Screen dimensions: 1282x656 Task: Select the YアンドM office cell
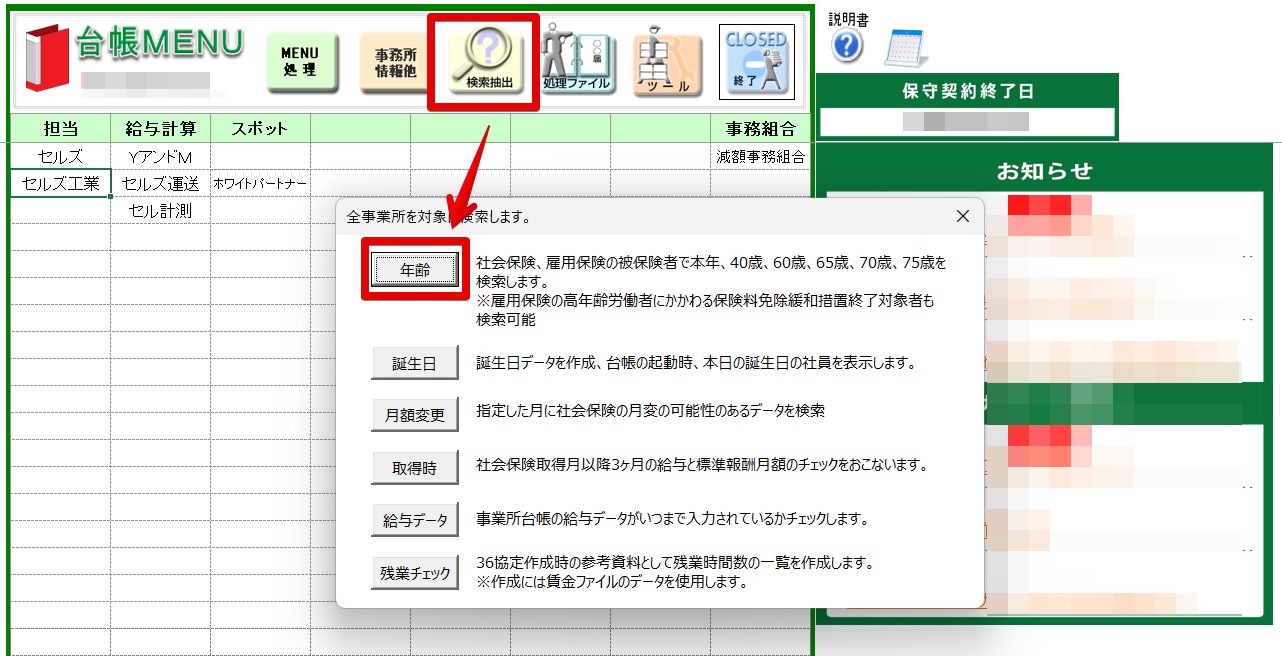point(160,157)
